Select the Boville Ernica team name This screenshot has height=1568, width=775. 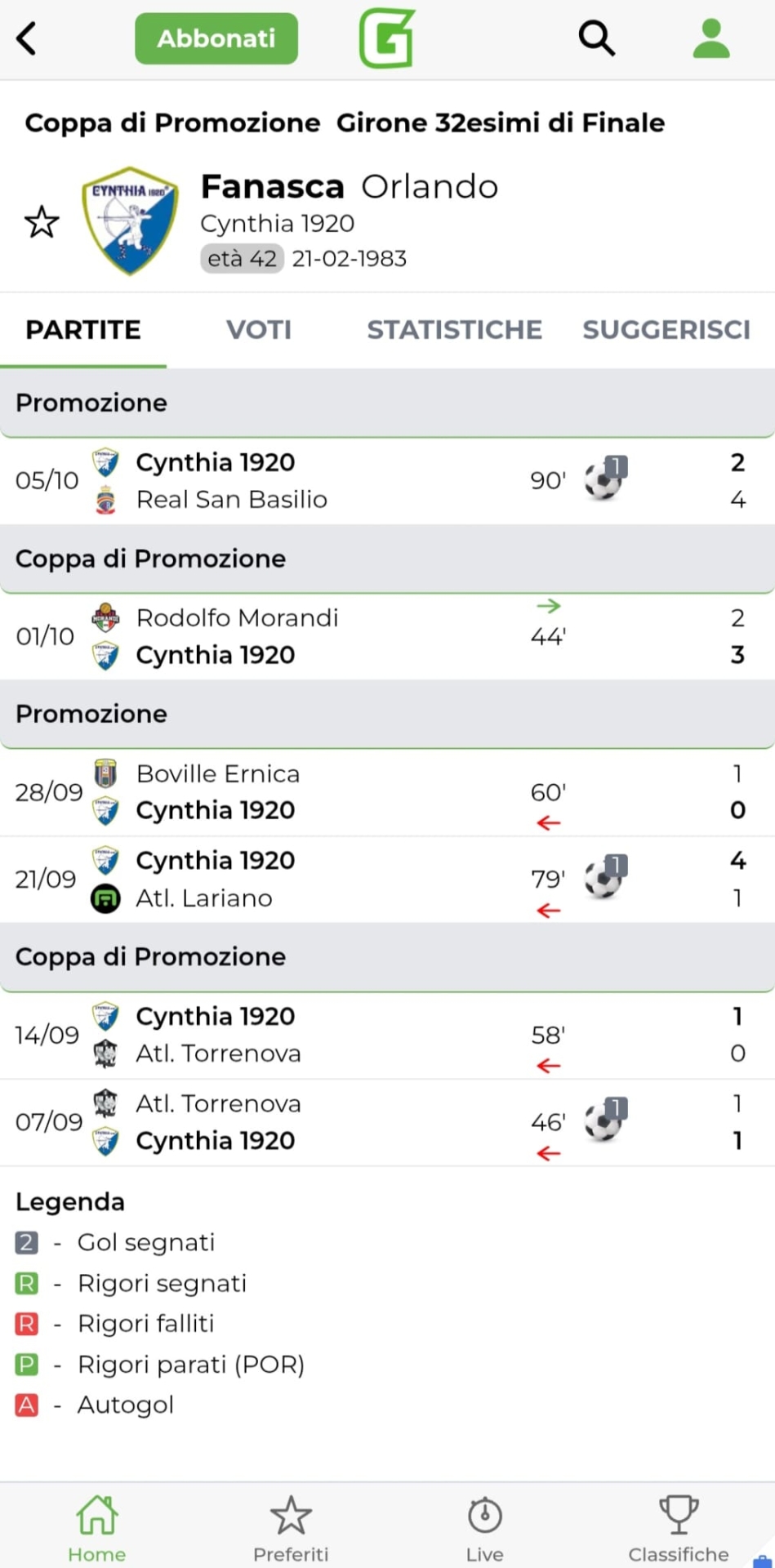pos(218,773)
